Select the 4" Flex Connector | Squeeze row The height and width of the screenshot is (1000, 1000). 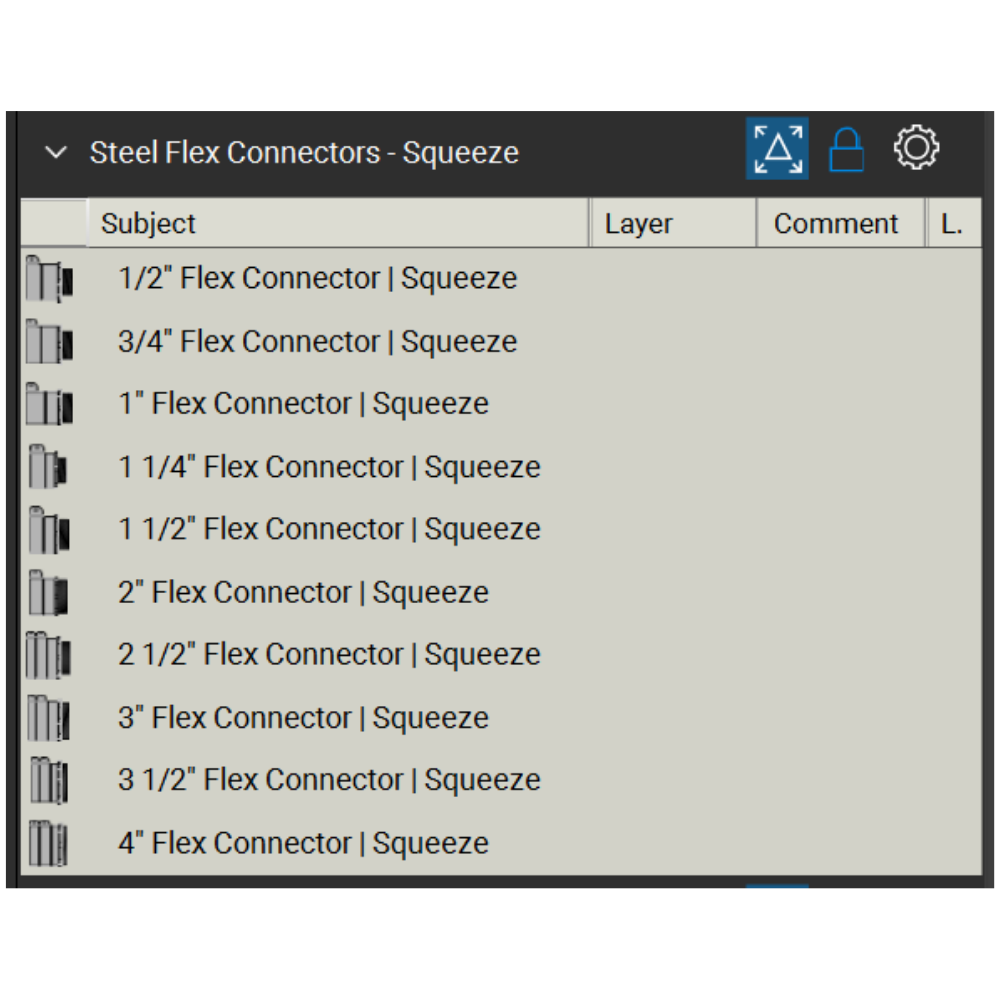coord(303,843)
